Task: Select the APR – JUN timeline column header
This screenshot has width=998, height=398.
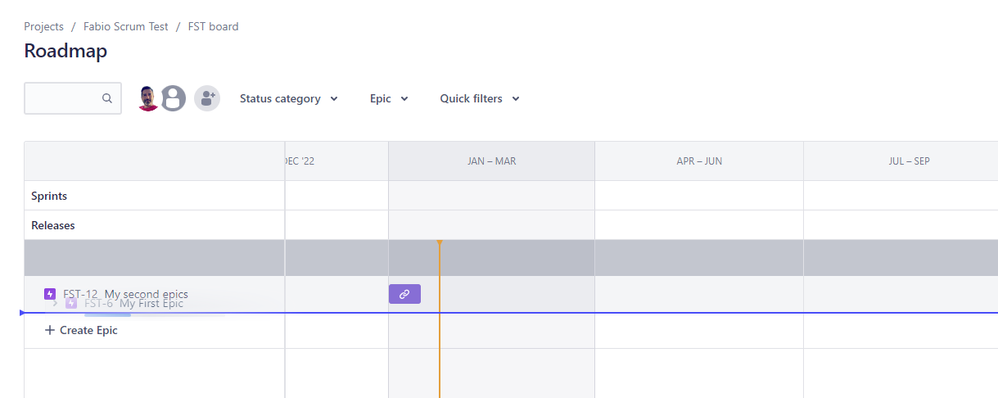Action: pos(699,161)
